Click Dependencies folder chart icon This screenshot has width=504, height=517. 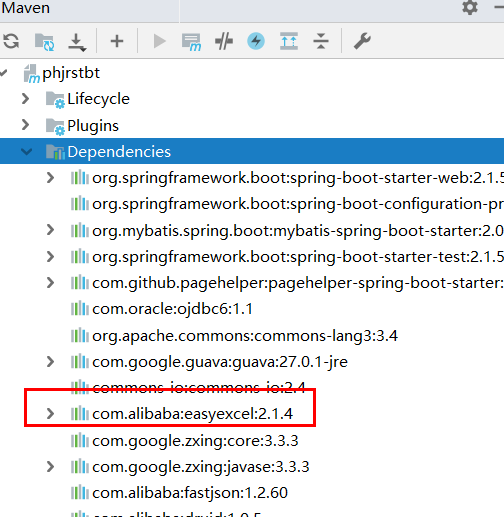(55, 152)
